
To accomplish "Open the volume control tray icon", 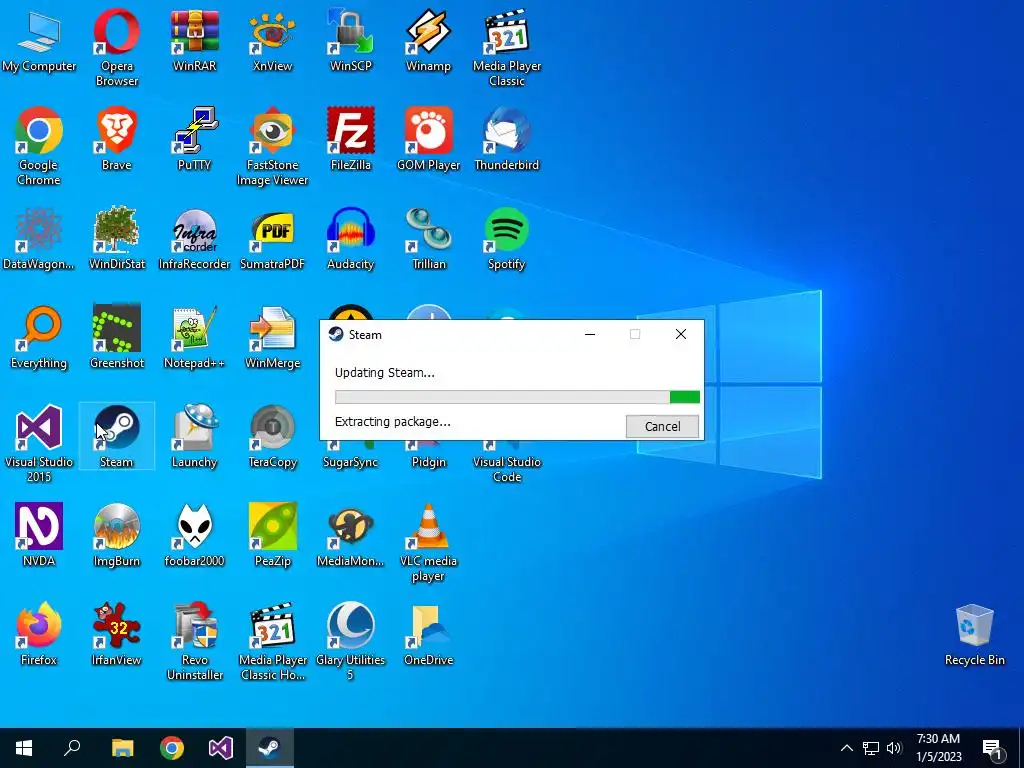I will tap(894, 748).
